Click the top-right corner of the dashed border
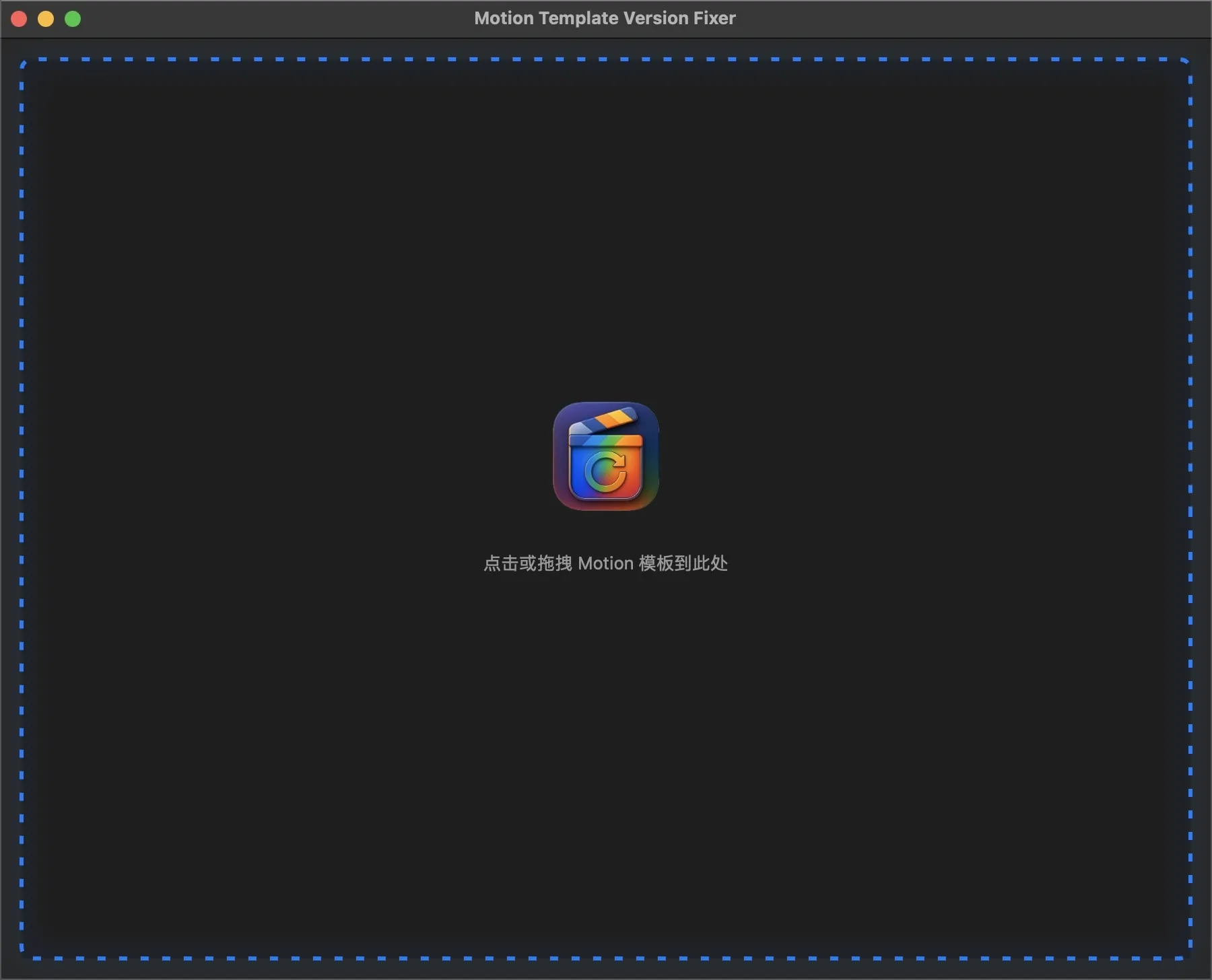Image resolution: width=1212 pixels, height=980 pixels. (1188, 62)
